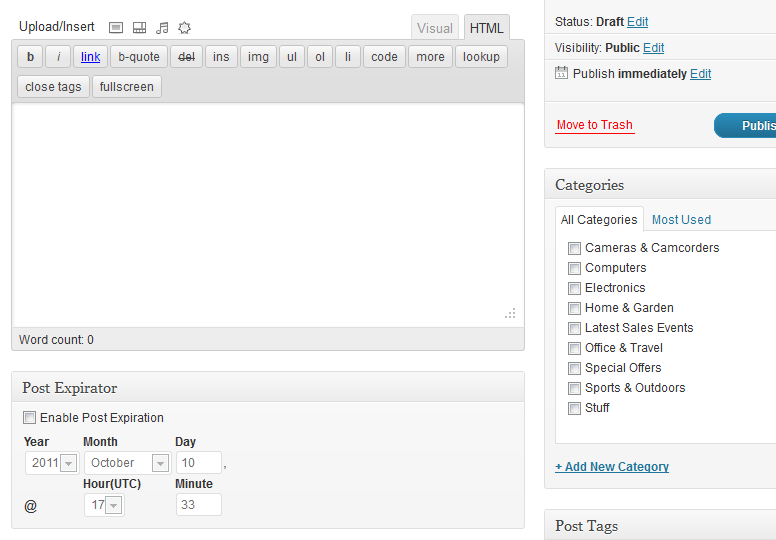The image size is (776, 540).
Task: Edit the post Status link
Action: [637, 22]
